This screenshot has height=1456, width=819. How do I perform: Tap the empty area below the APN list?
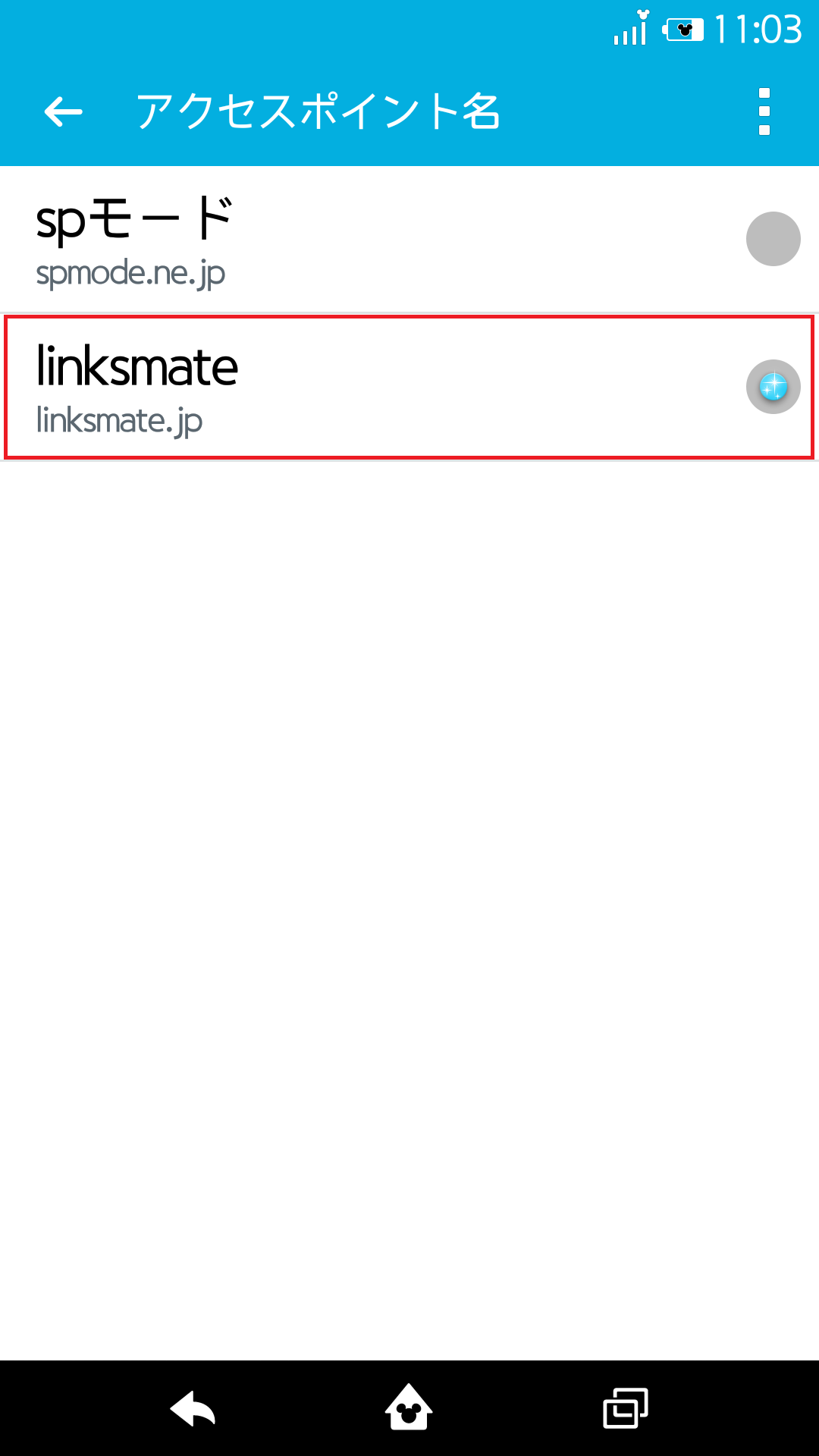click(x=409, y=910)
